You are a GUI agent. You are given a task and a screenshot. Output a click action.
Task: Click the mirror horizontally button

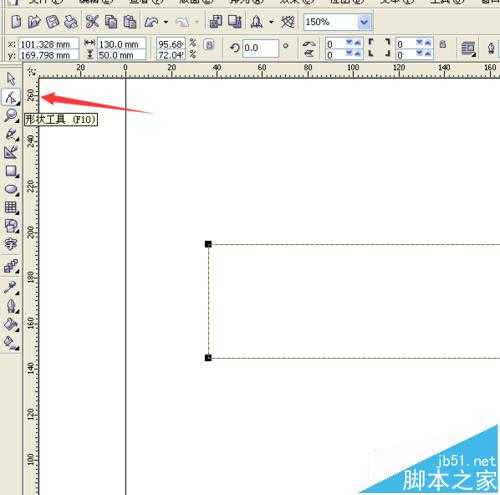[309, 44]
